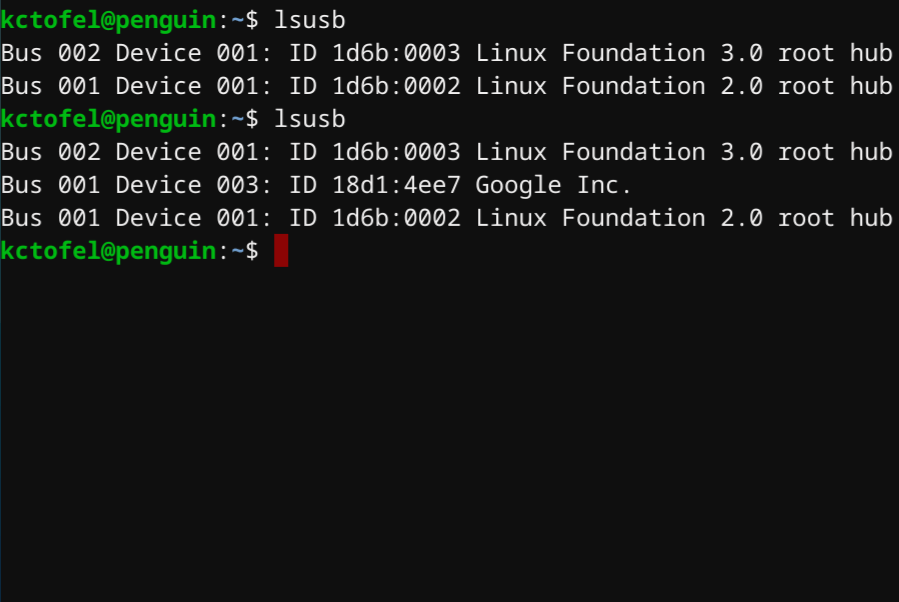Click the first lsusb command text
The image size is (899, 602).
tap(310, 20)
